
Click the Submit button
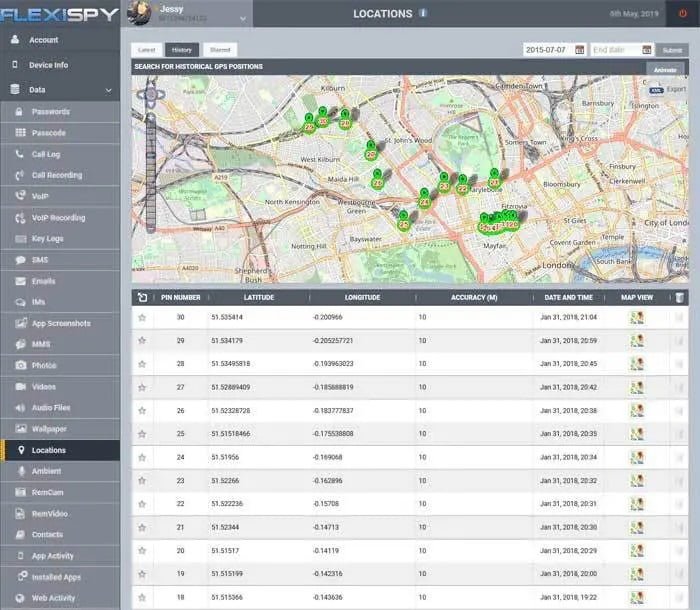(672, 50)
